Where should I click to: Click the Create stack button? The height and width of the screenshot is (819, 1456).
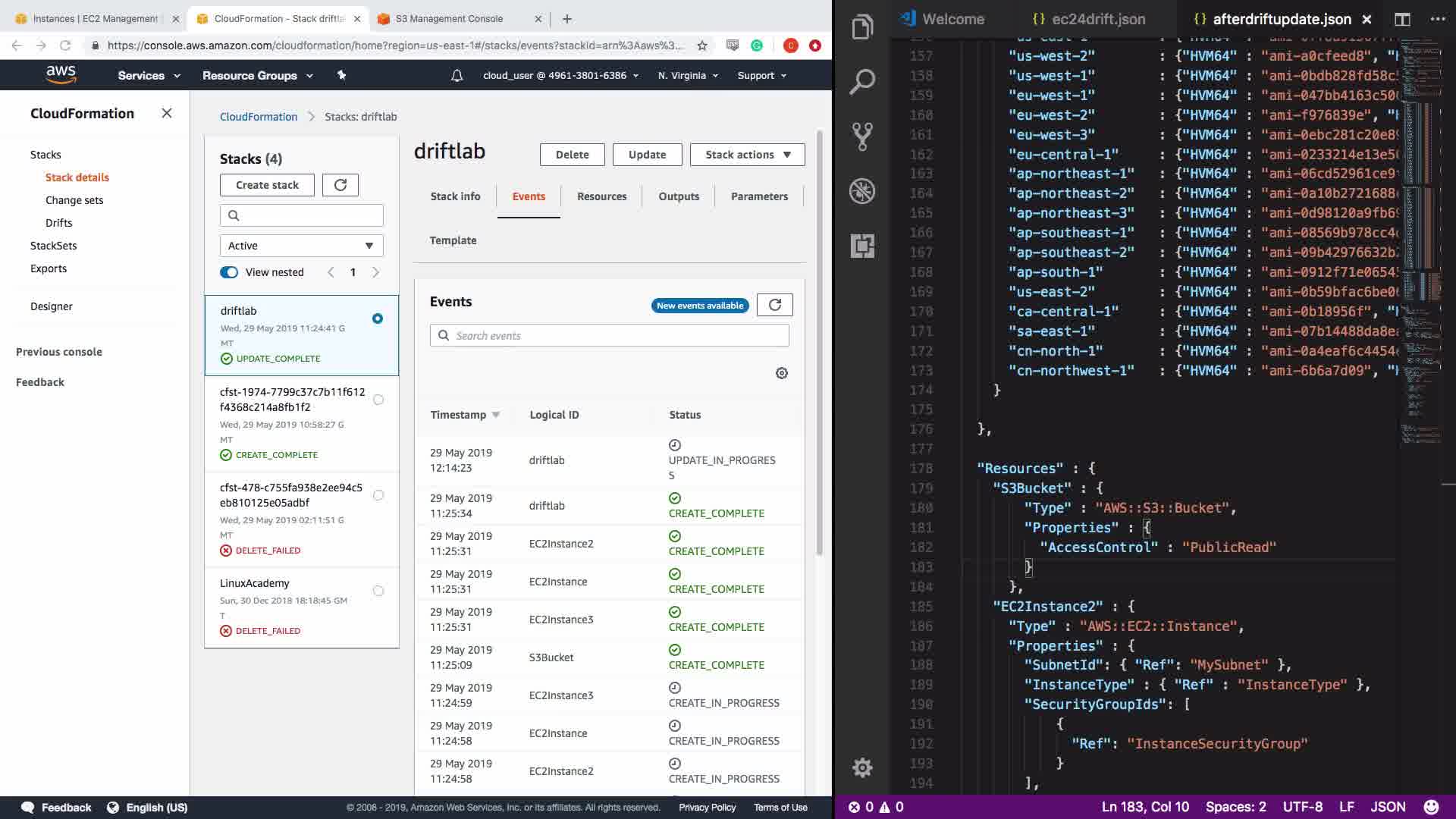point(267,185)
